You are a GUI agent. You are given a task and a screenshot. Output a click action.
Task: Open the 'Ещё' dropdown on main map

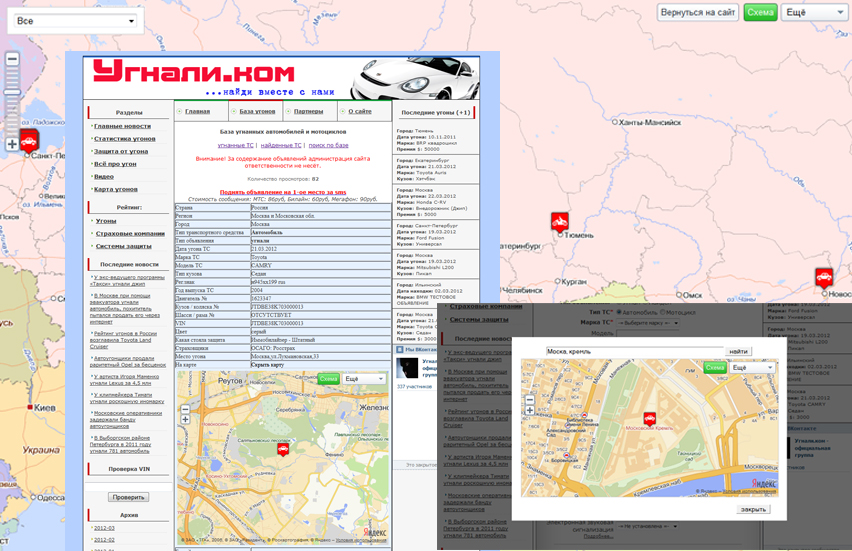pos(814,12)
